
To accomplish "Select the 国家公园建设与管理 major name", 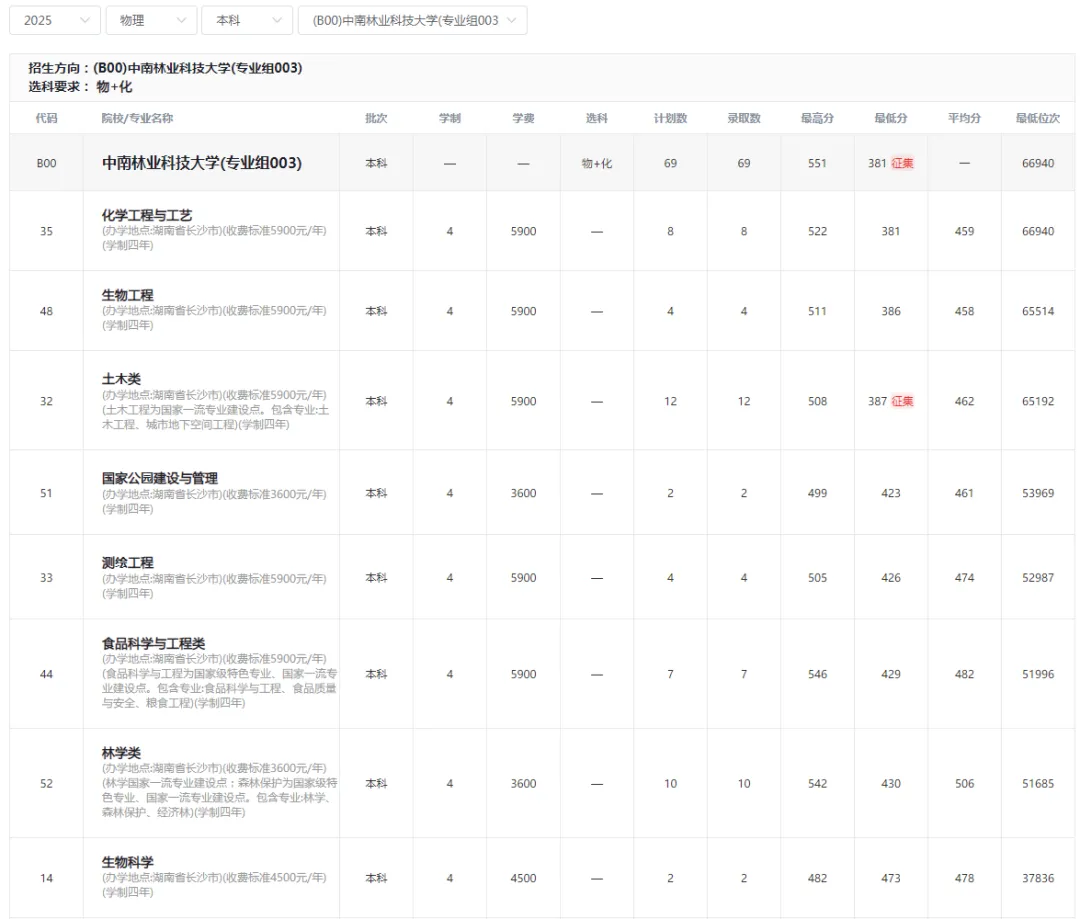I will [x=160, y=478].
